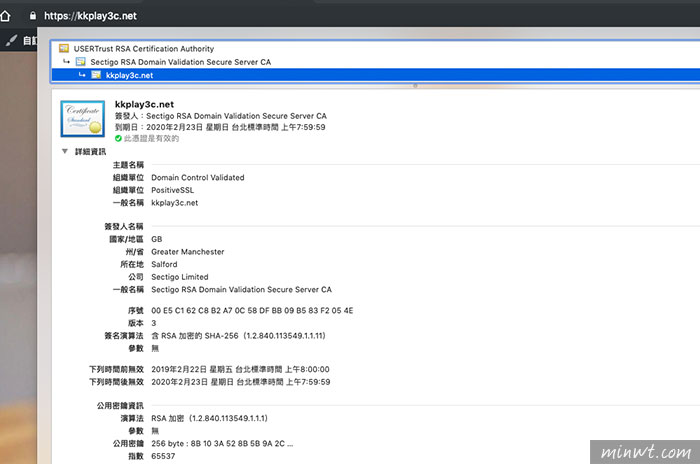Select the kkplay3c.net certificate row
This screenshot has width=700, height=464.
point(376,75)
